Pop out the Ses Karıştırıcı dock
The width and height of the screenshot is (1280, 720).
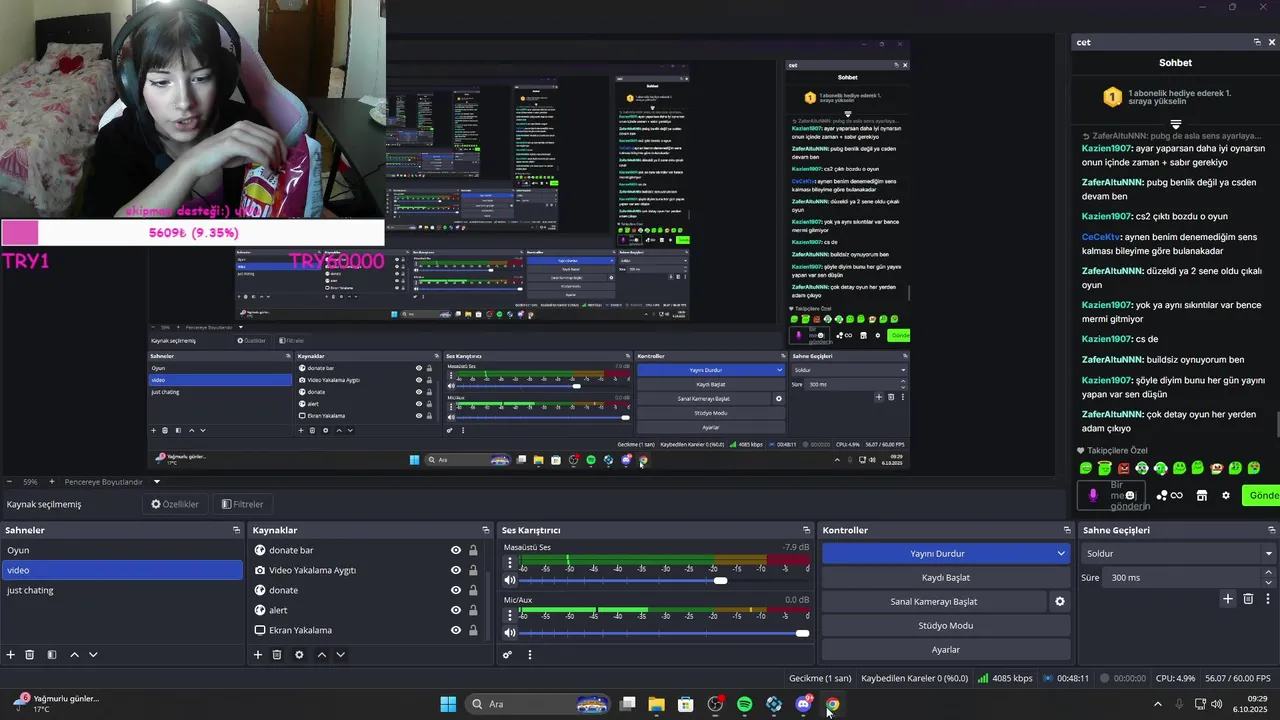tap(806, 530)
